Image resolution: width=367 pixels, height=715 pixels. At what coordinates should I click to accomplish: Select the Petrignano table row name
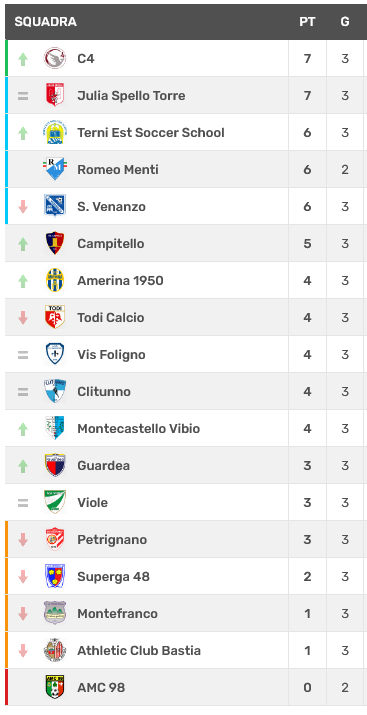pos(112,539)
